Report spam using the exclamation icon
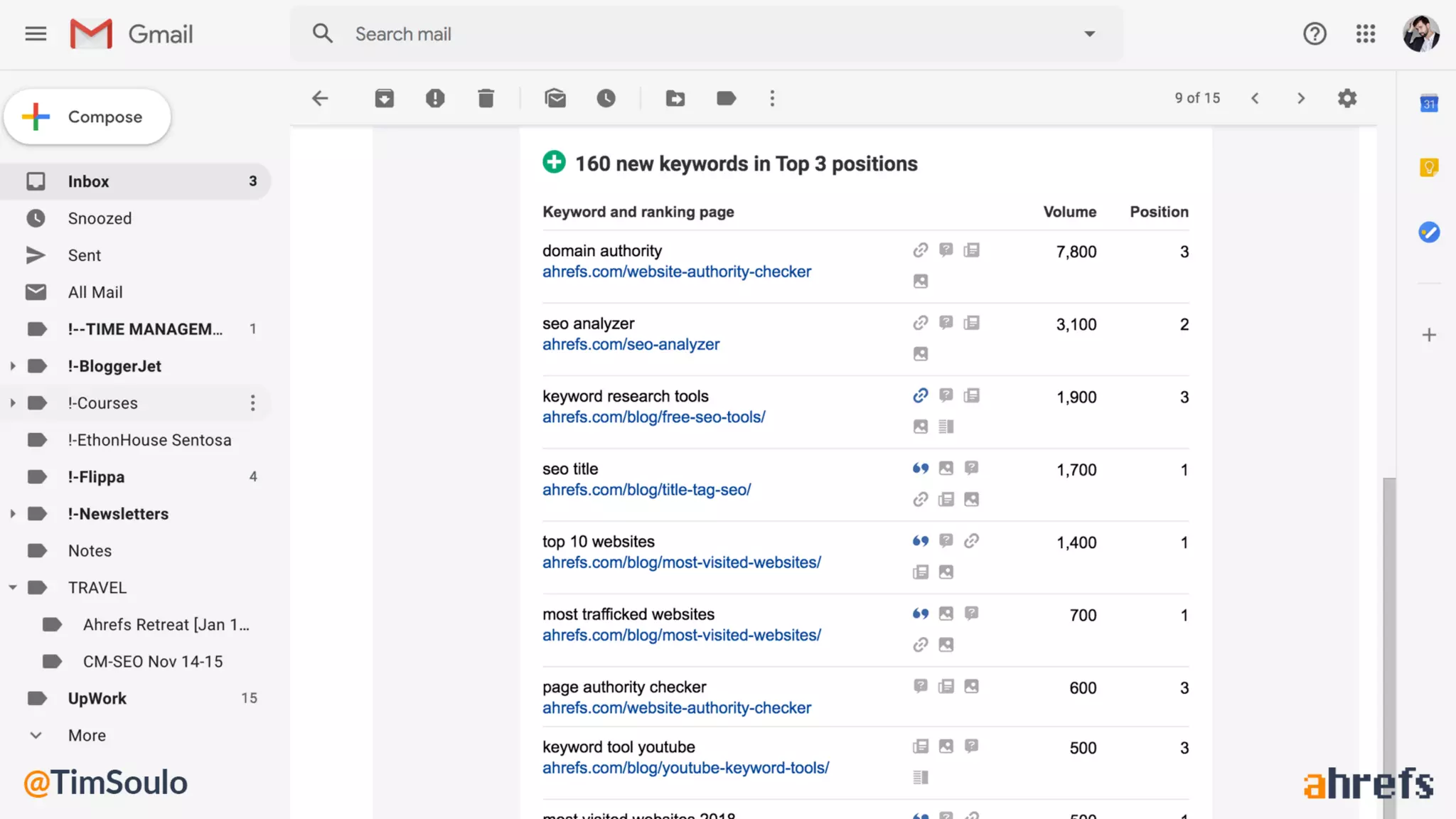The width and height of the screenshot is (1456, 819). coord(435,98)
